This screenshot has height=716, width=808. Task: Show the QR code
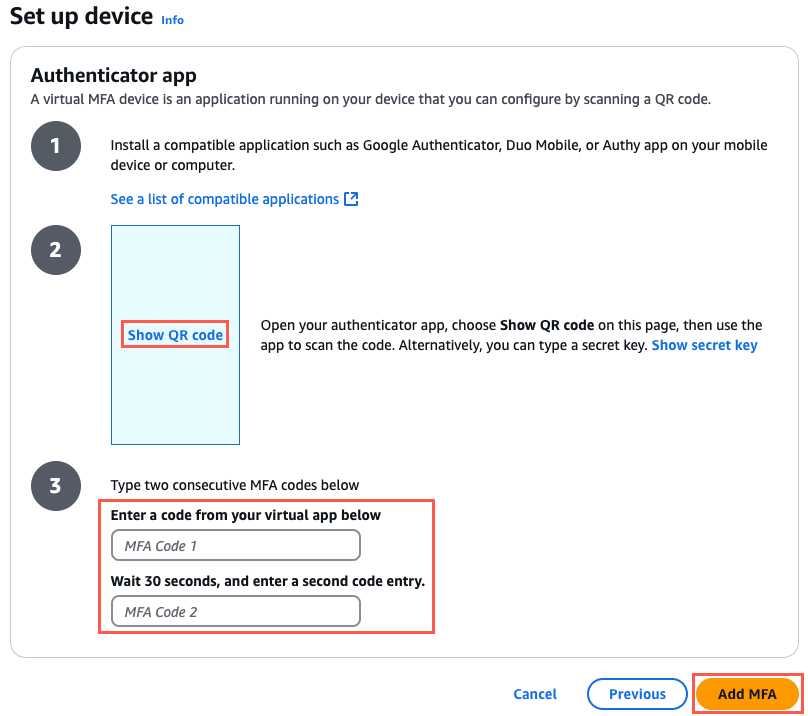point(175,335)
